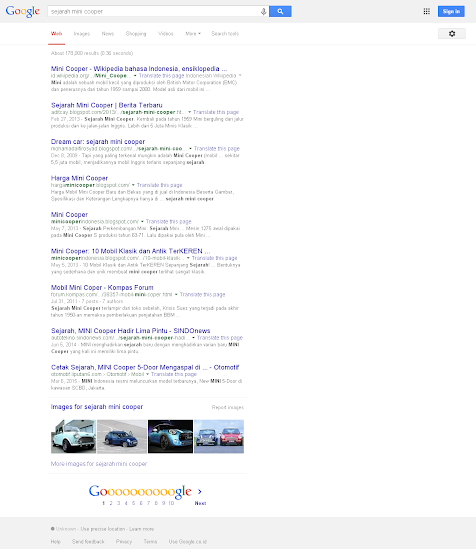Viewport: 476px width, 549px height.
Task: Expand the More search menu
Action: coord(193,34)
